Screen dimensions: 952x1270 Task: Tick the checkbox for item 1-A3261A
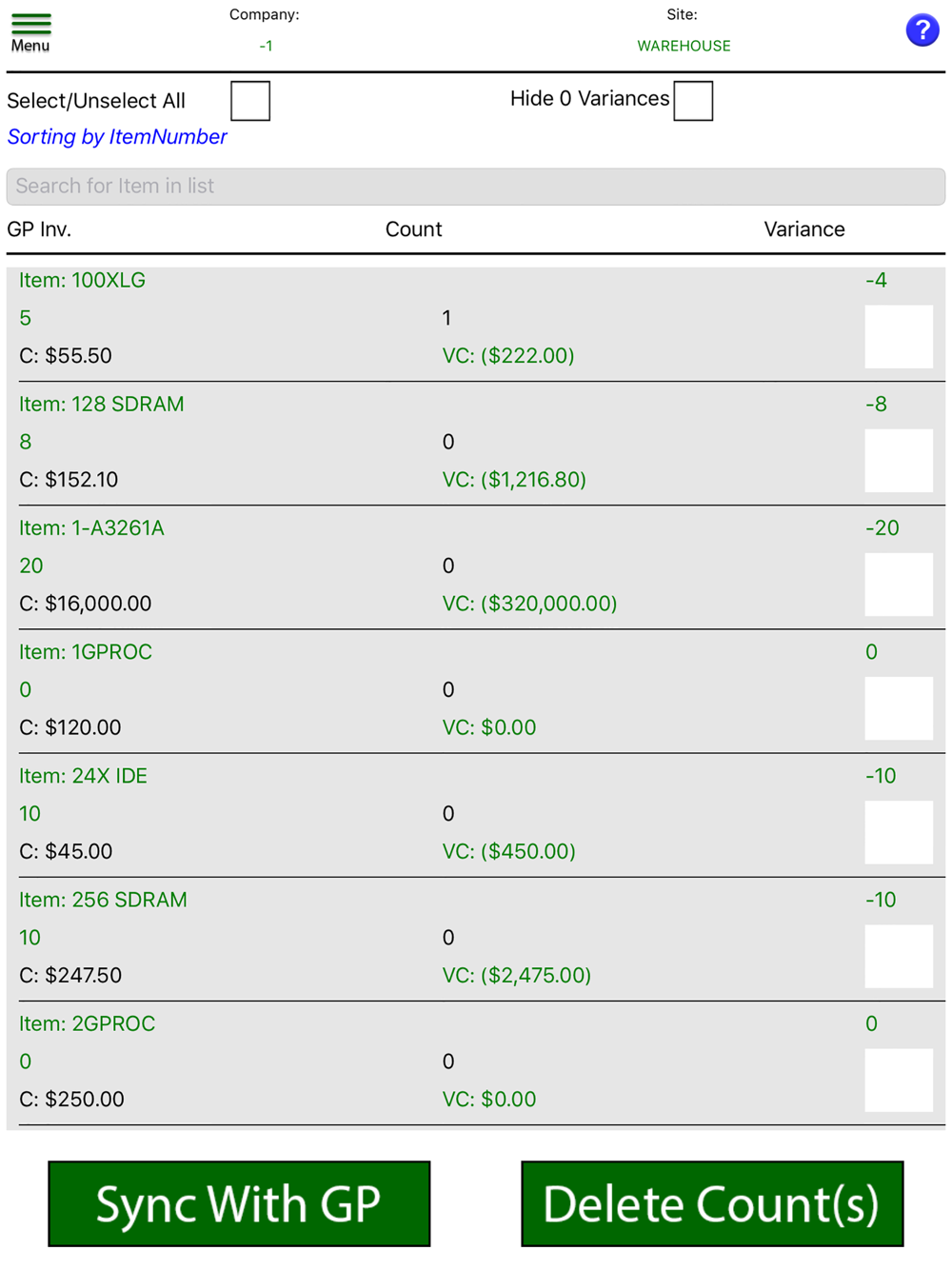898,585
